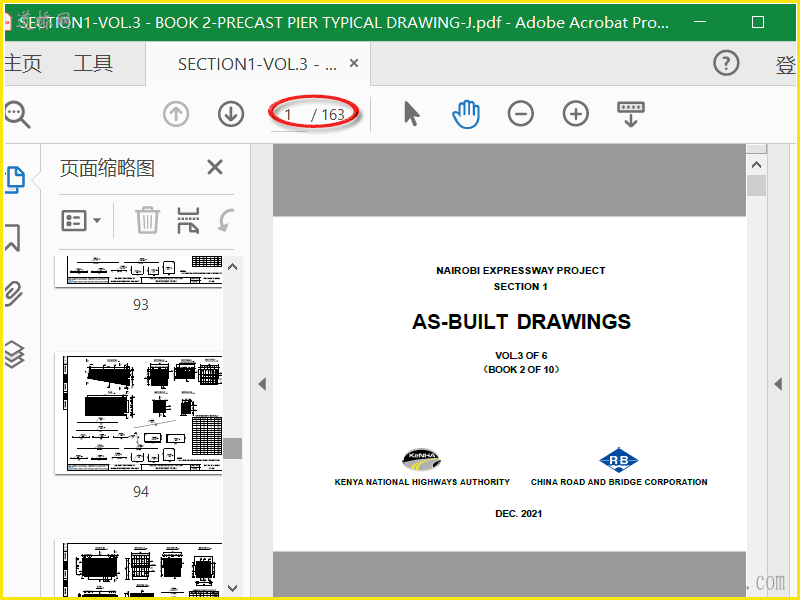Open the scrolling mode page-fit icon
Screen dimensions: 800x600
click(631, 114)
